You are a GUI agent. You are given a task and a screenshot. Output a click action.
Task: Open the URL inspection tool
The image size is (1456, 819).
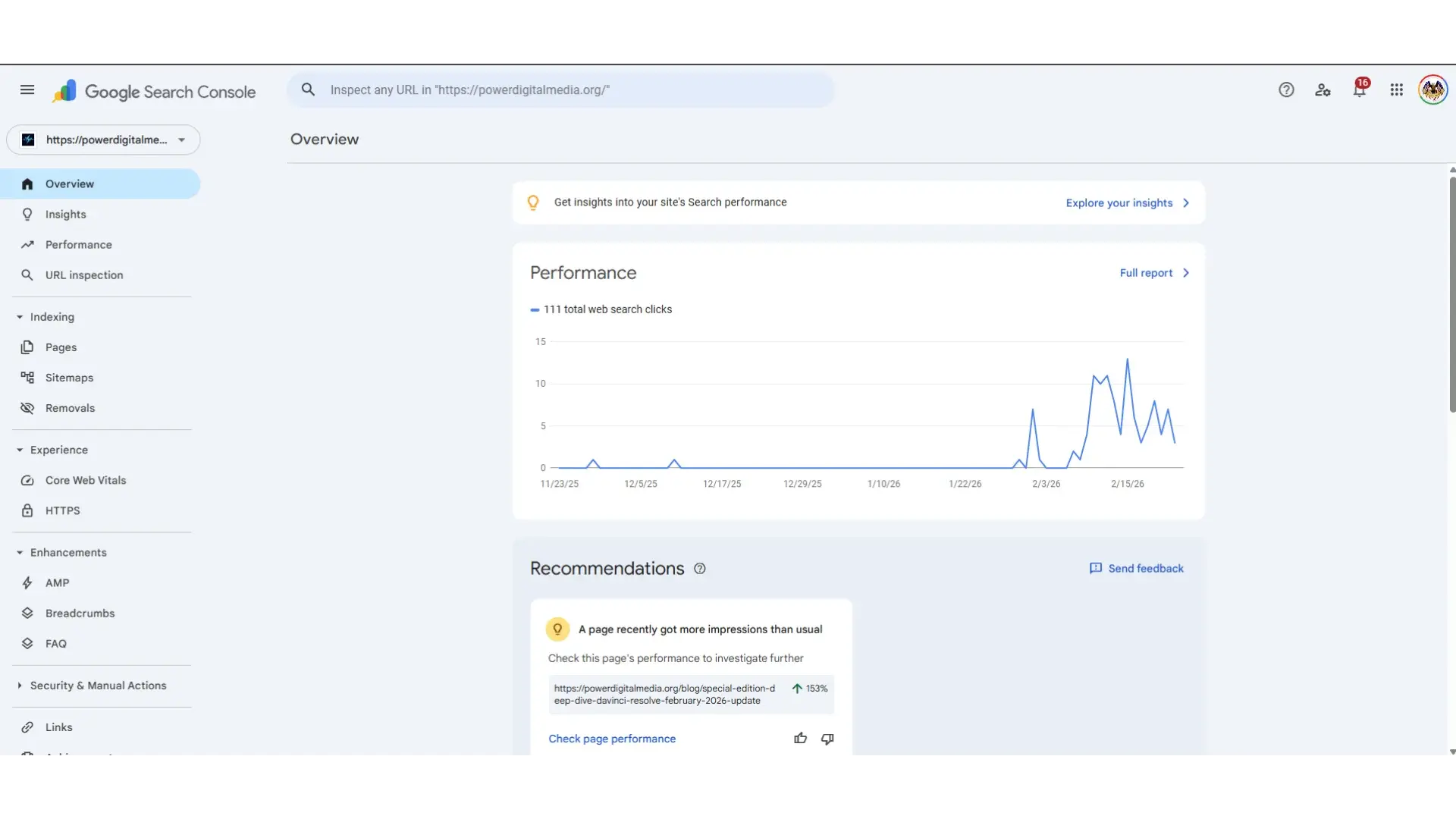pos(83,275)
